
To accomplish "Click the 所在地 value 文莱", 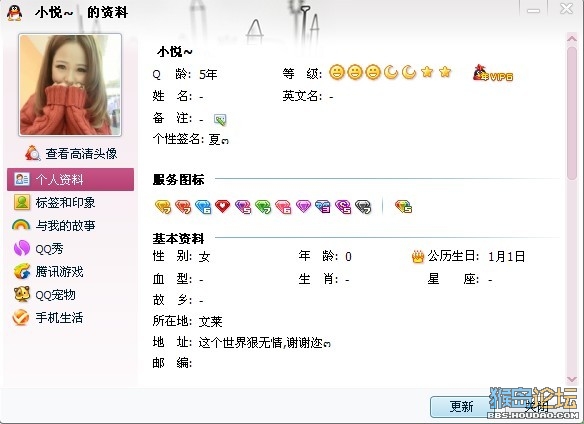I will [x=210, y=322].
